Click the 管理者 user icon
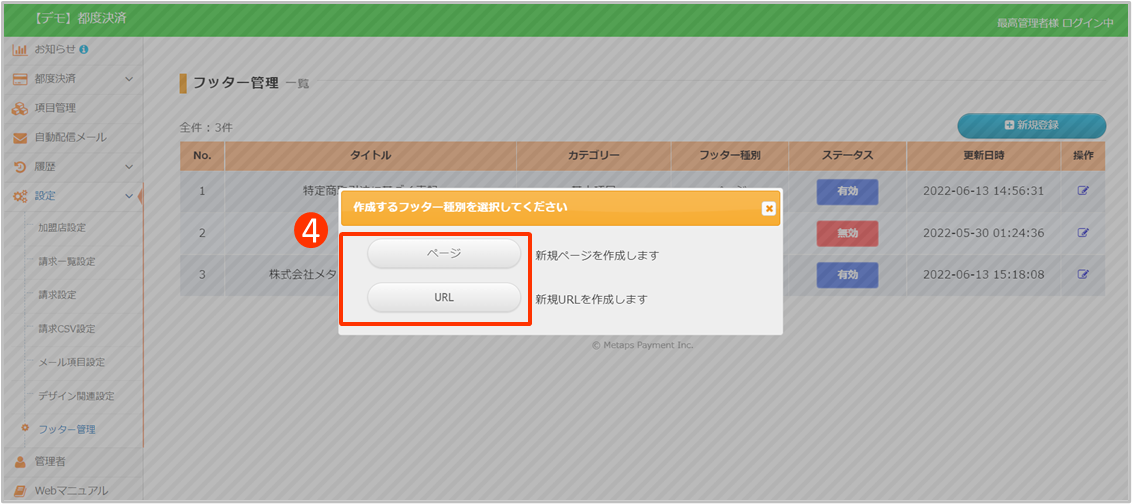Viewport: 1132px width, 504px height. (19, 461)
